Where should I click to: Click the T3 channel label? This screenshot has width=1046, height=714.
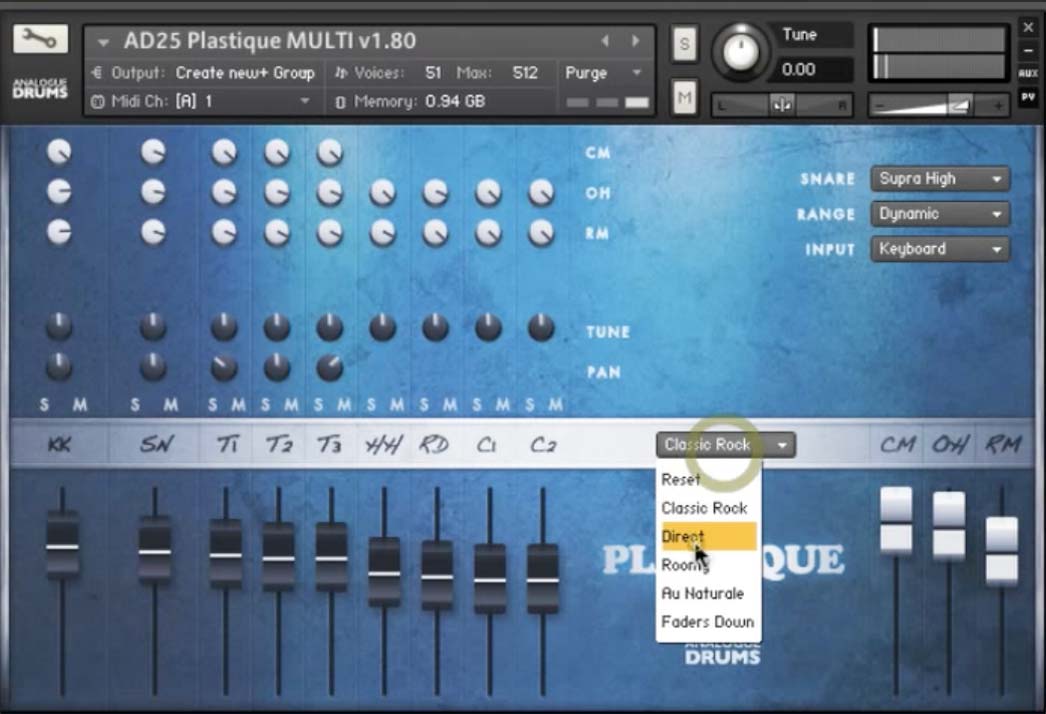coord(329,444)
